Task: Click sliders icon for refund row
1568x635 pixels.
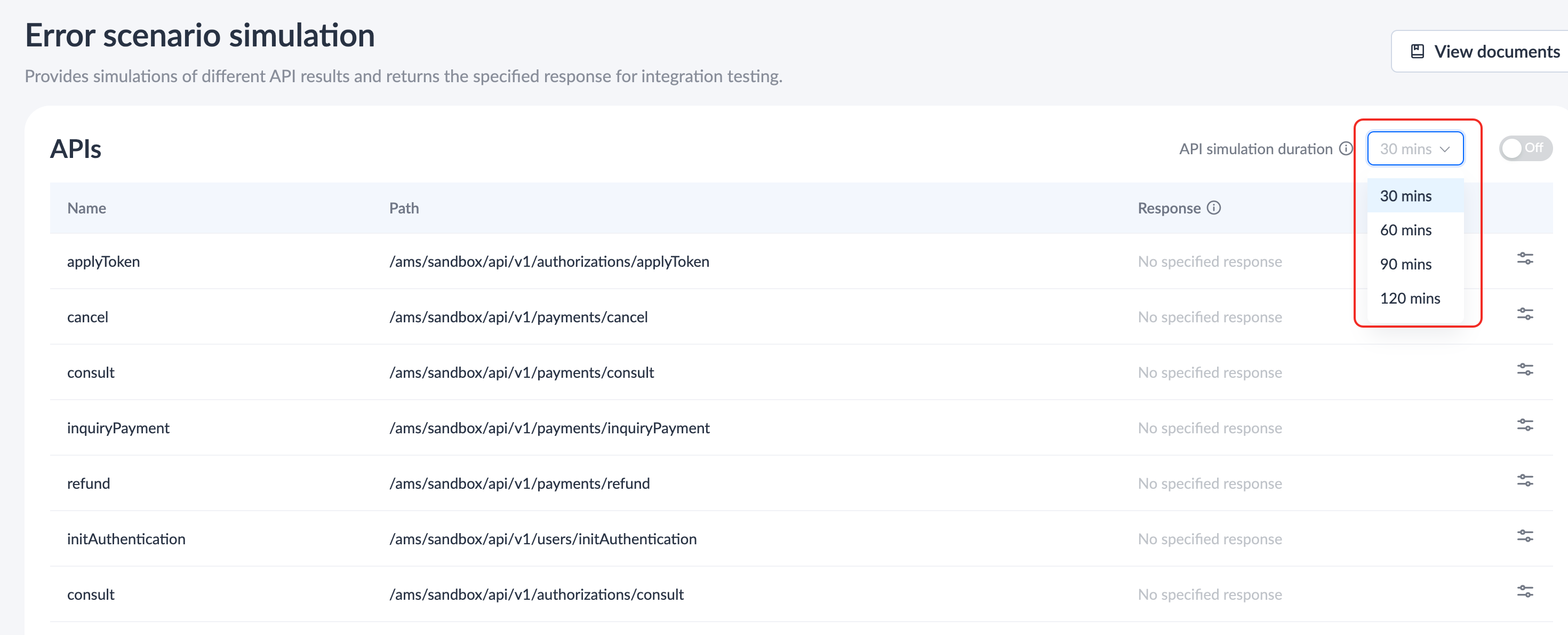Action: [1524, 480]
